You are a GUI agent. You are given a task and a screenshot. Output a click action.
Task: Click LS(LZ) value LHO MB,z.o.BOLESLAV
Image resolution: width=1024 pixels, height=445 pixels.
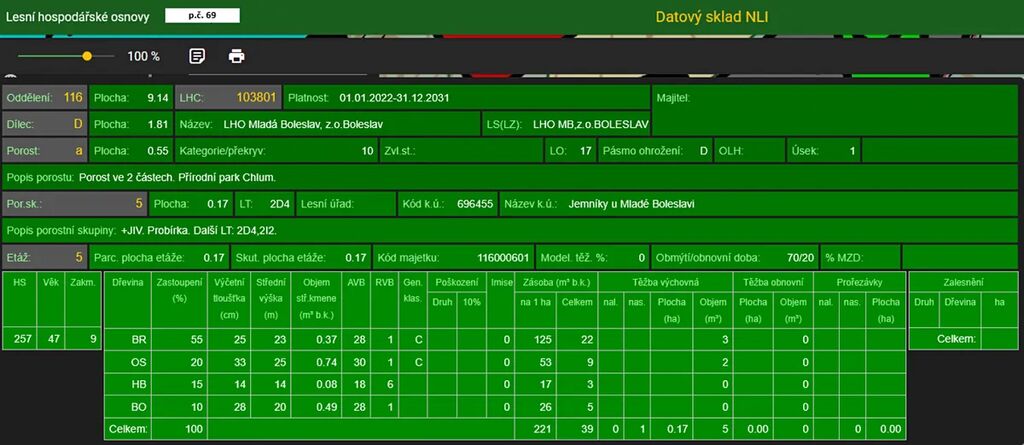(590, 124)
